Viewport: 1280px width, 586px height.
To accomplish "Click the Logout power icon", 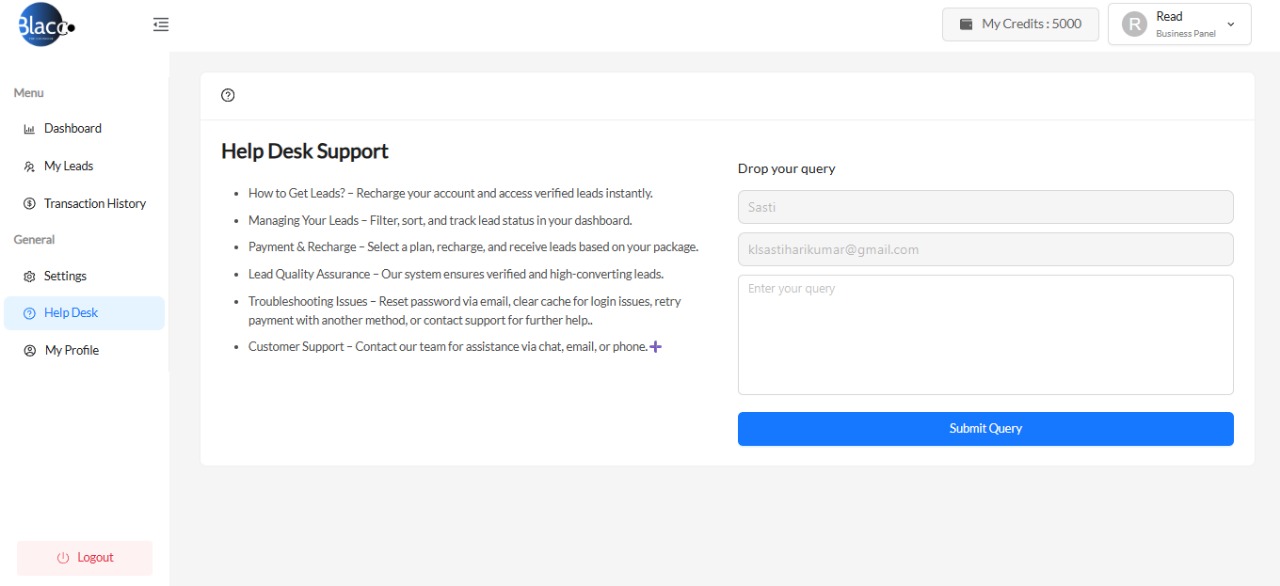I will pyautogui.click(x=63, y=558).
